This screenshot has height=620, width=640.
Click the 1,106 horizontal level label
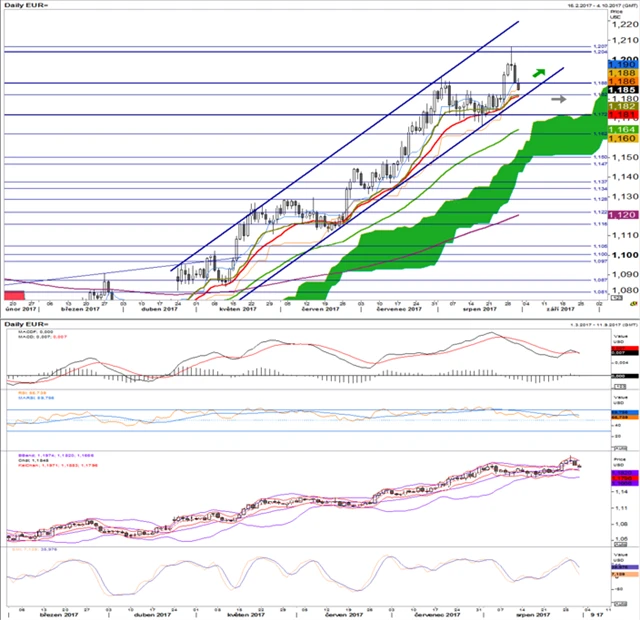600,246
